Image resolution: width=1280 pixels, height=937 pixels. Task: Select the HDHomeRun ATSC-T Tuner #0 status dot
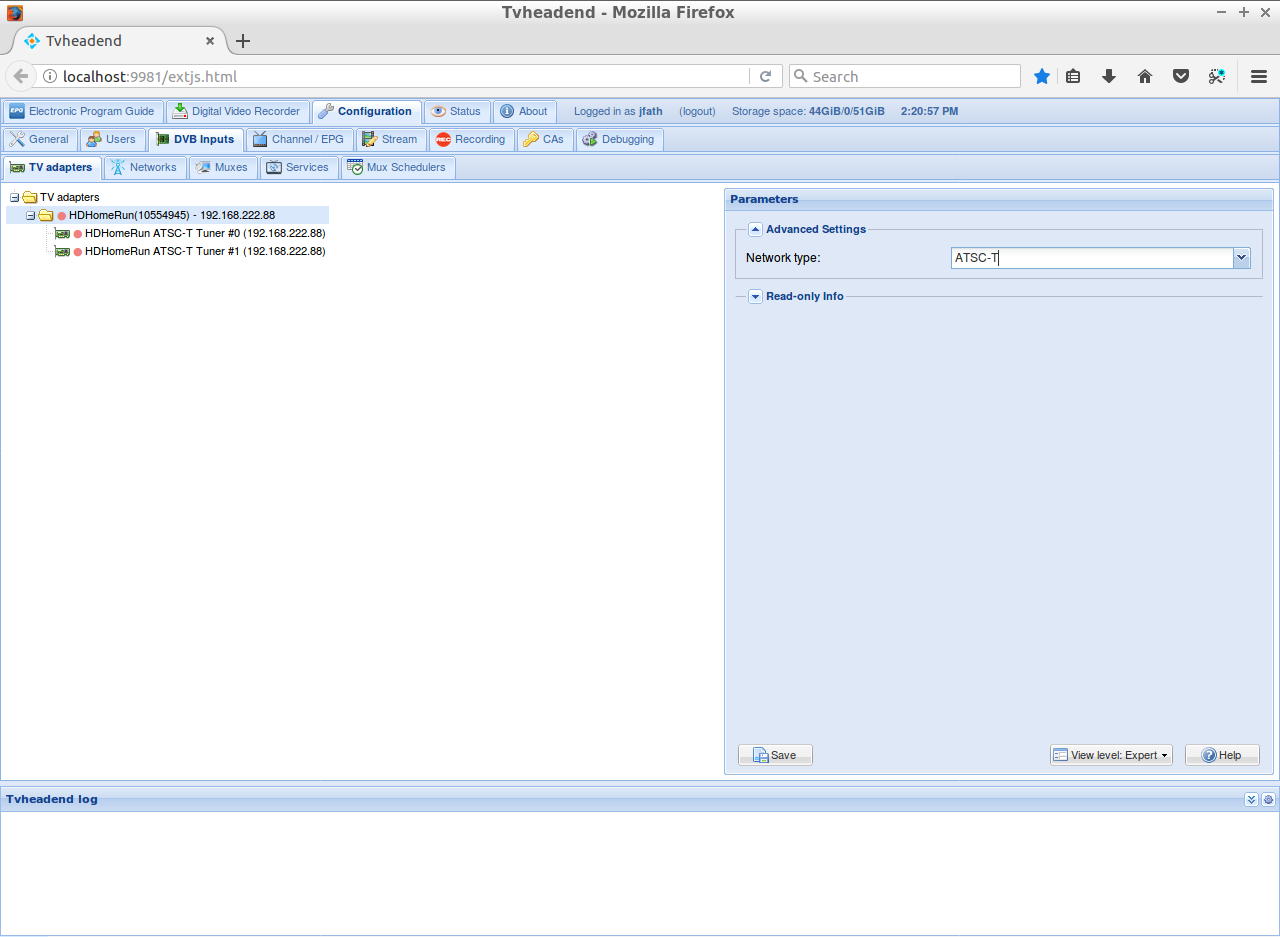click(x=78, y=233)
